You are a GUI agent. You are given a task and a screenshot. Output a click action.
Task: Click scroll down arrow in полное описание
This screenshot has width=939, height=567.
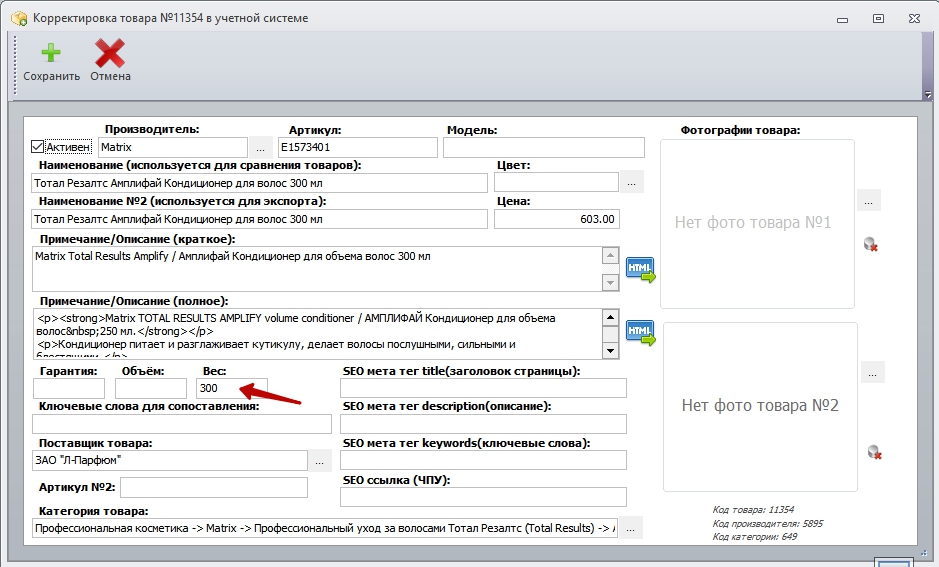(x=610, y=351)
